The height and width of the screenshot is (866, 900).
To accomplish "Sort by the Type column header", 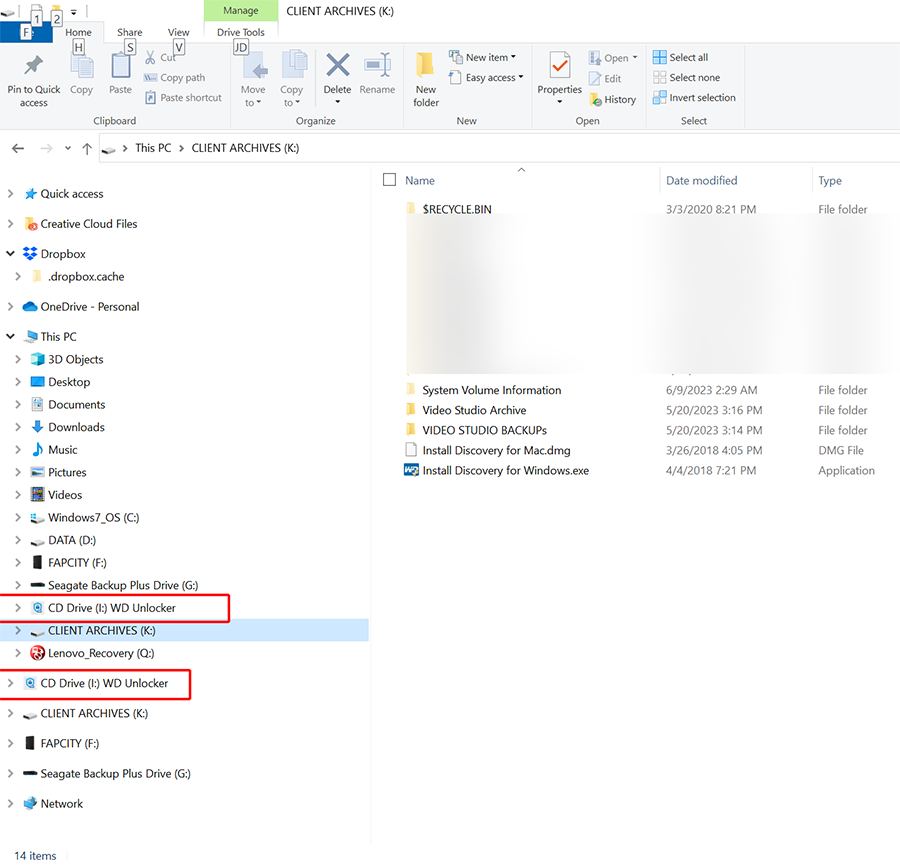I will click(x=830, y=181).
